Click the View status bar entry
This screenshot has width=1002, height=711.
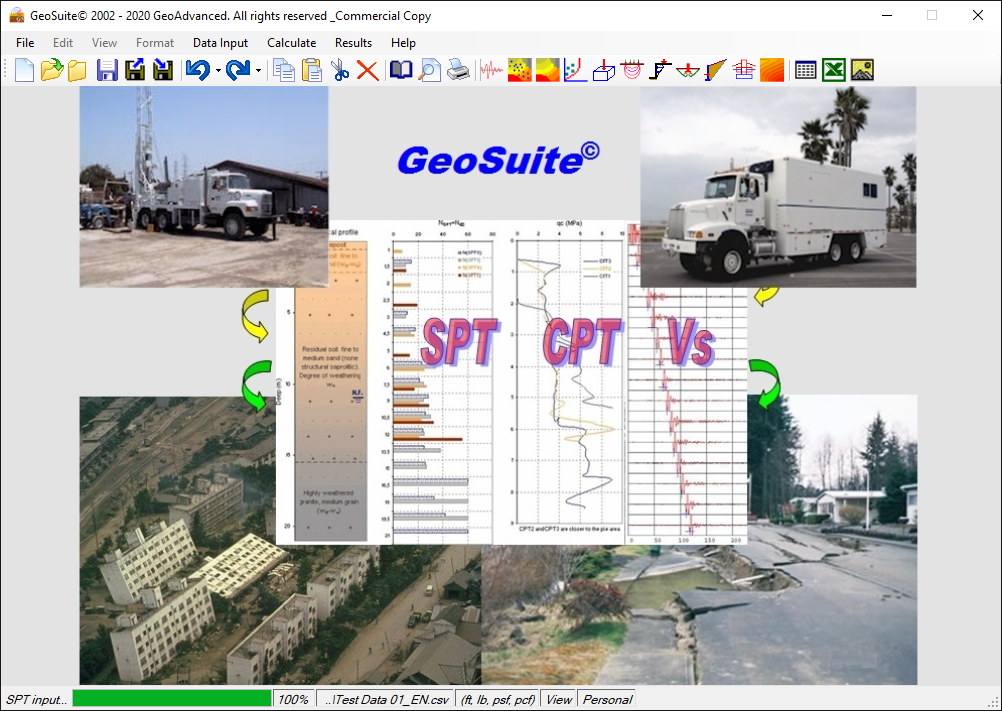(x=559, y=700)
